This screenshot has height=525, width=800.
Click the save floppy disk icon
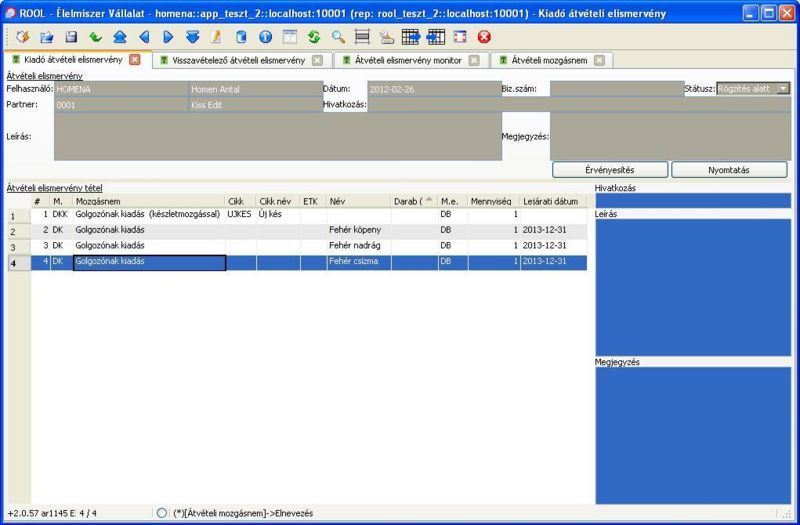(x=71, y=37)
